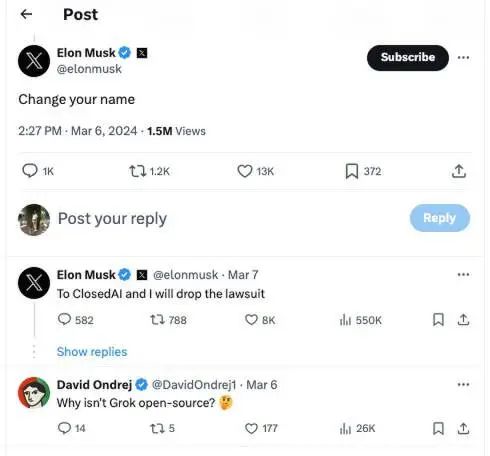Open more options on the main post

pyautogui.click(x=463, y=58)
